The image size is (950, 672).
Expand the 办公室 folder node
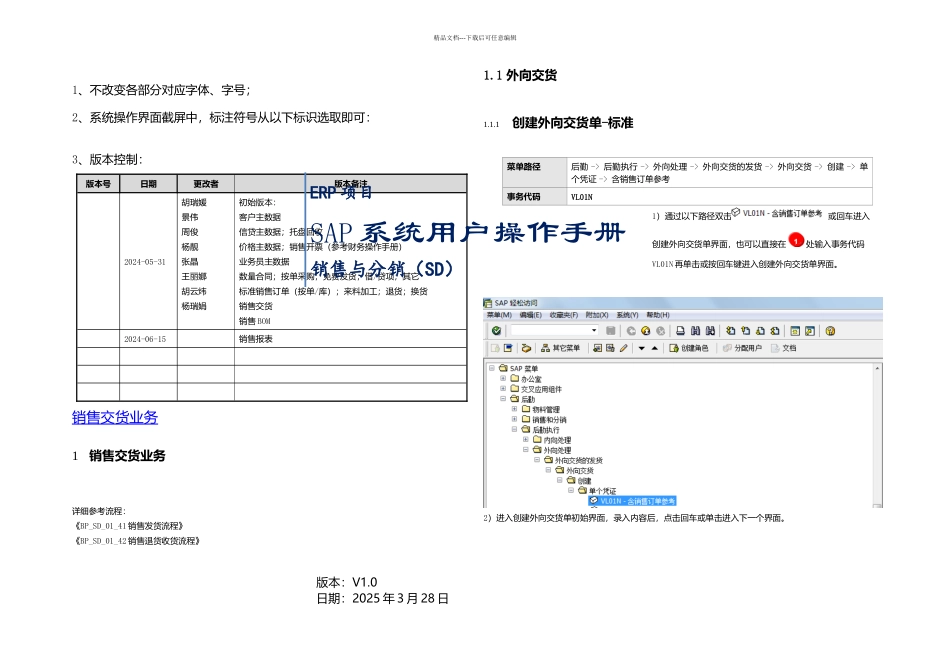503,378
